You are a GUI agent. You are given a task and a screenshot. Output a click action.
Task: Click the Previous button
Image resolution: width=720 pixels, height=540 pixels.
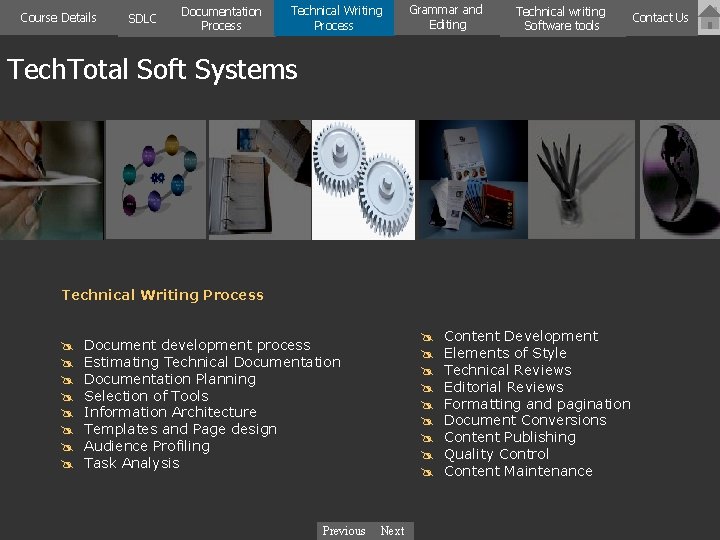344,531
